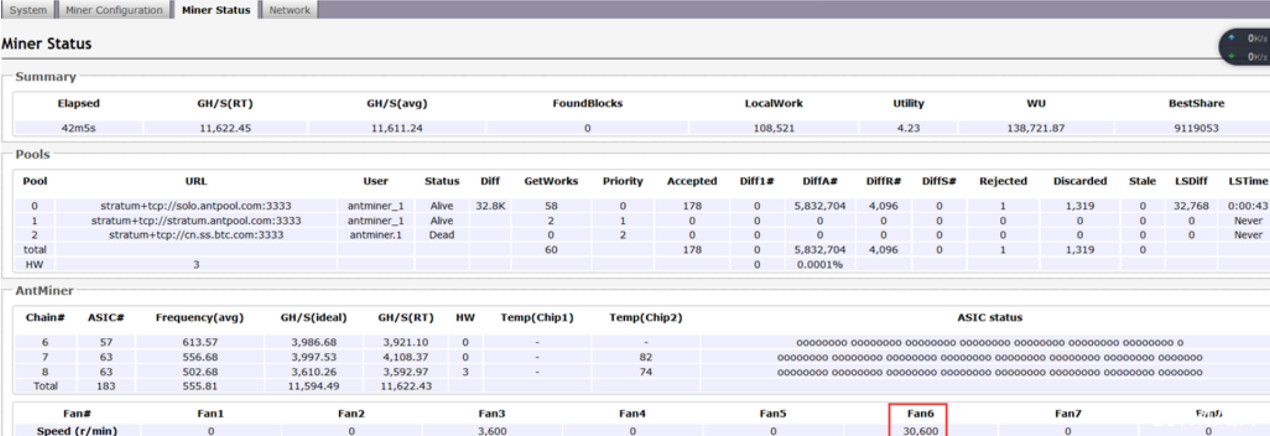The height and width of the screenshot is (436, 1270).
Task: Click the solo.antpool.com pool URL
Action: 197,207
